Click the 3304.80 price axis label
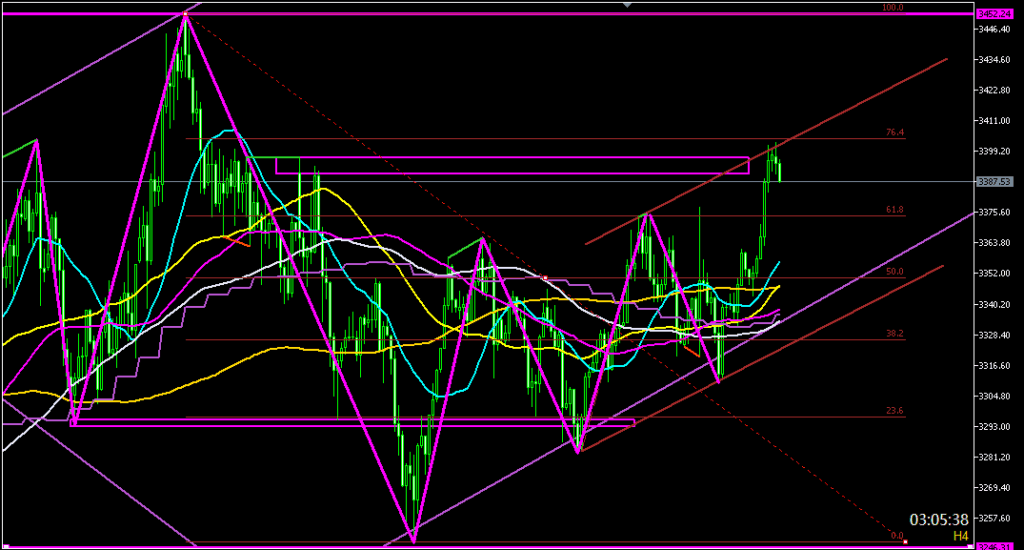Viewport: 1024px width, 550px height. 993,396
